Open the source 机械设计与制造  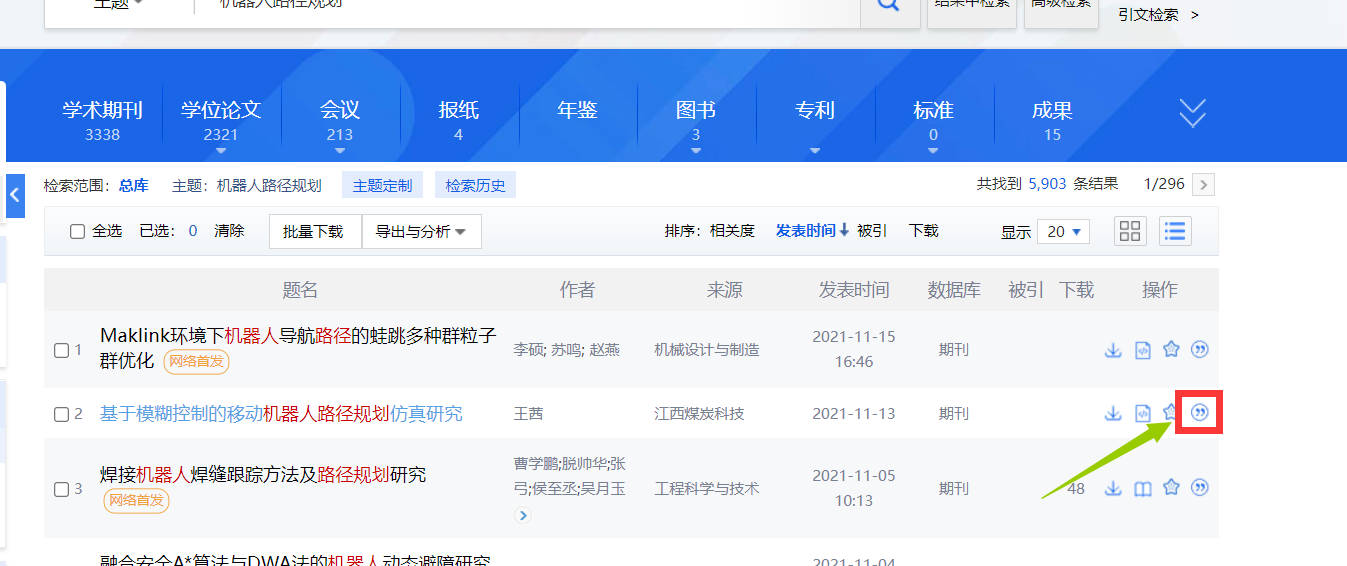tap(706, 350)
